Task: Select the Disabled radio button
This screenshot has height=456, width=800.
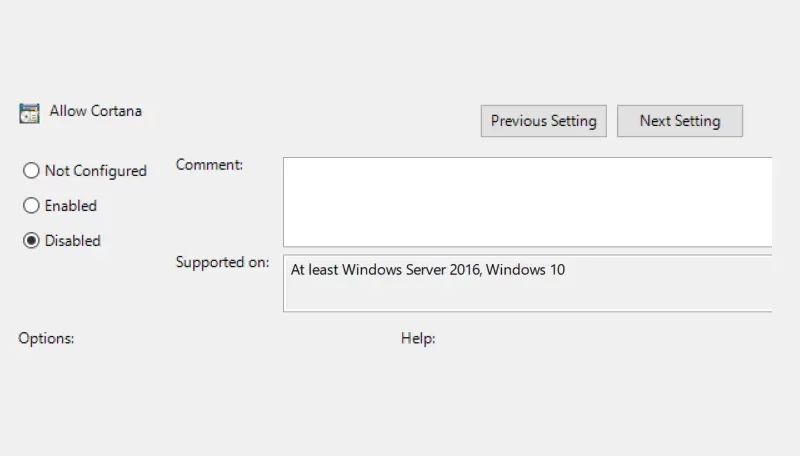Action: point(31,240)
